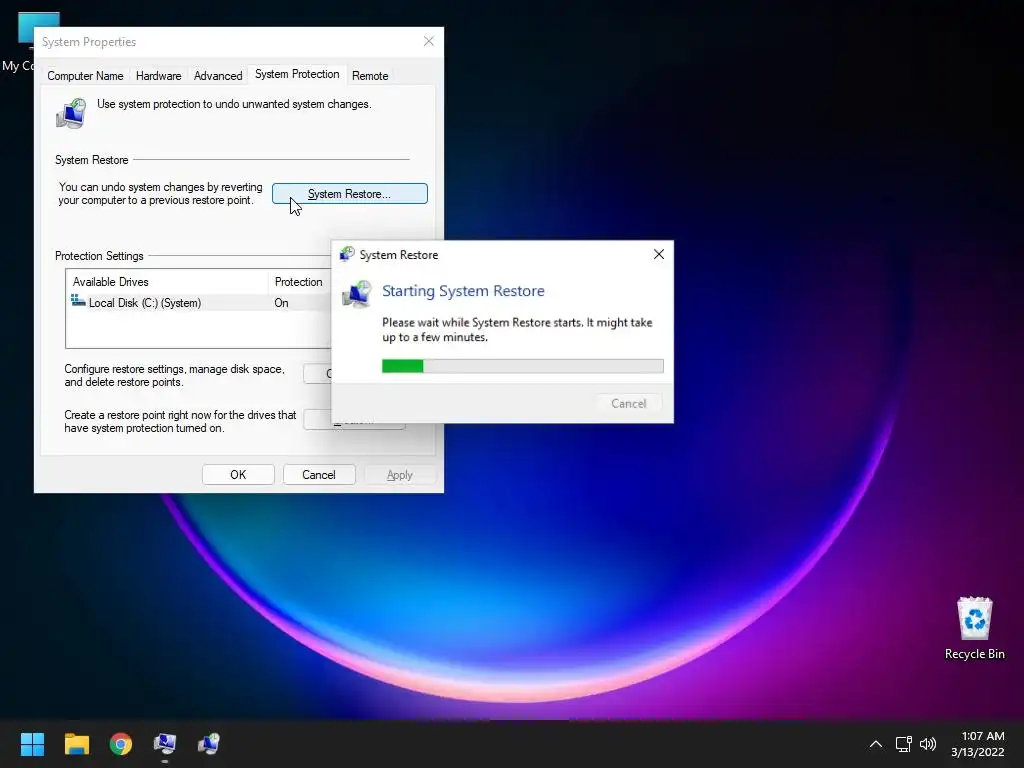
Task: Close the System Properties window
Action: [428, 41]
